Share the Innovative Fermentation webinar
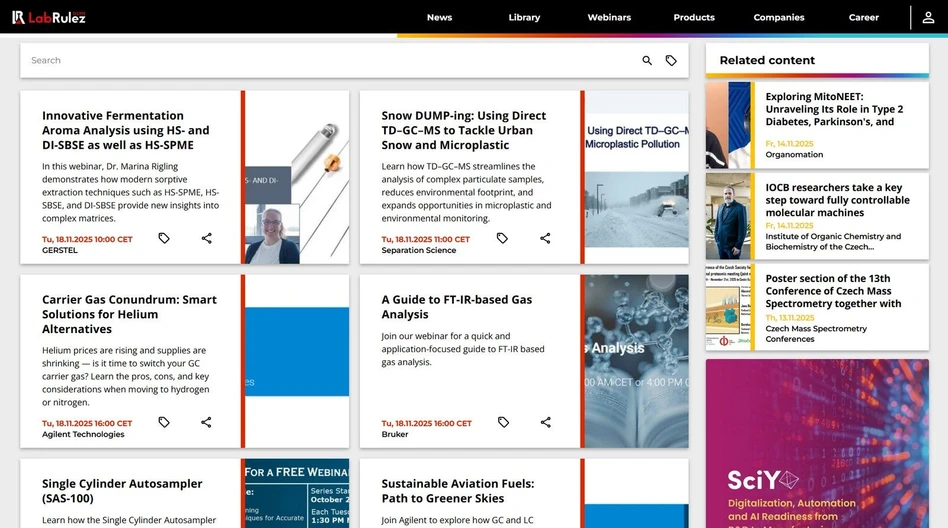Image resolution: width=948 pixels, height=528 pixels. click(207, 238)
